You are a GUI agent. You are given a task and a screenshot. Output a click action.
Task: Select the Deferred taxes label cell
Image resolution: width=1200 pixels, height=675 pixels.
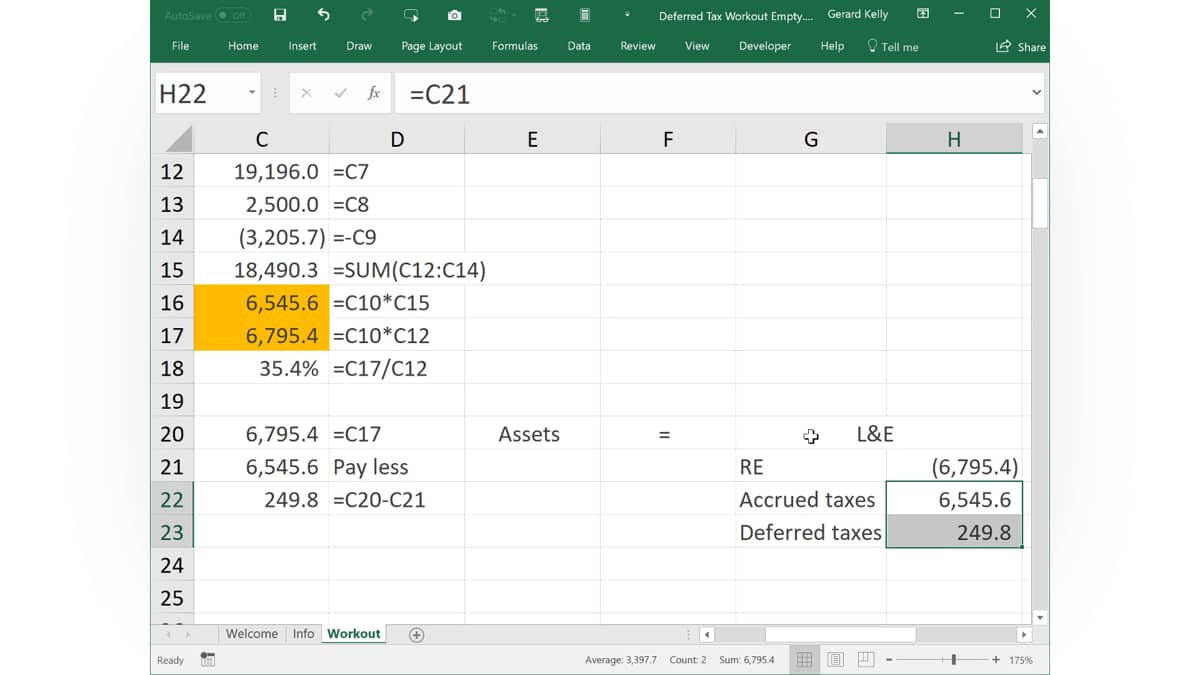point(811,532)
